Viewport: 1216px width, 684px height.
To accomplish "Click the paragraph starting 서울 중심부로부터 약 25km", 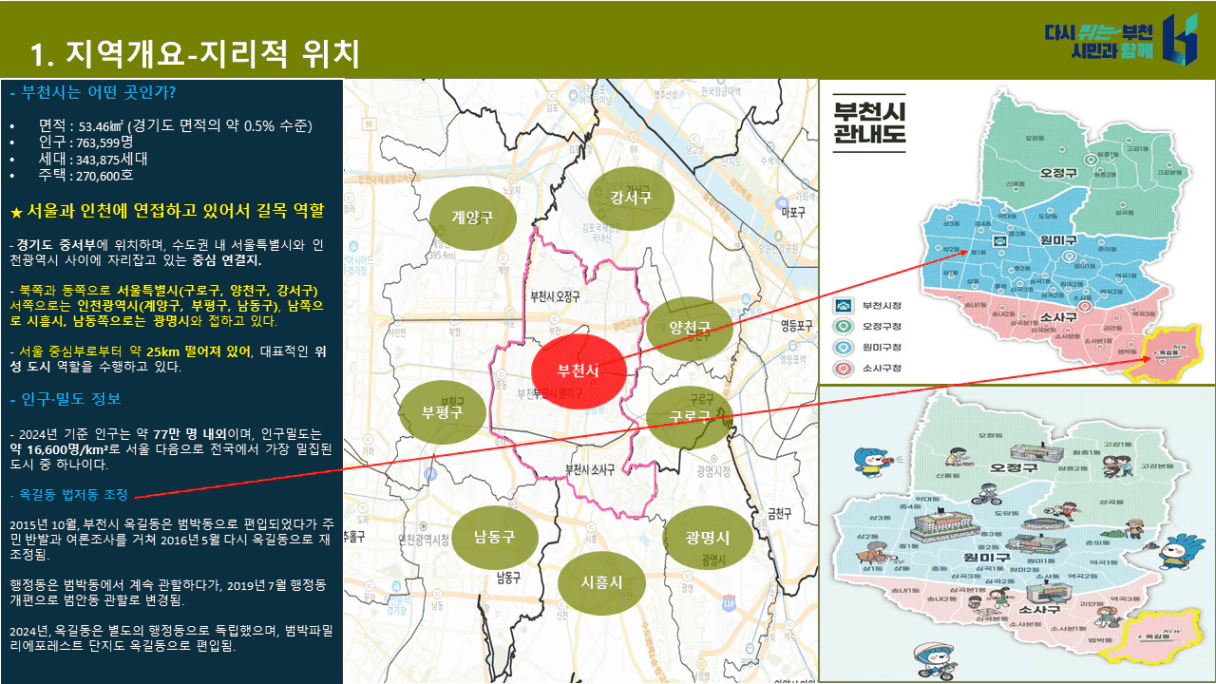I will click(167, 358).
